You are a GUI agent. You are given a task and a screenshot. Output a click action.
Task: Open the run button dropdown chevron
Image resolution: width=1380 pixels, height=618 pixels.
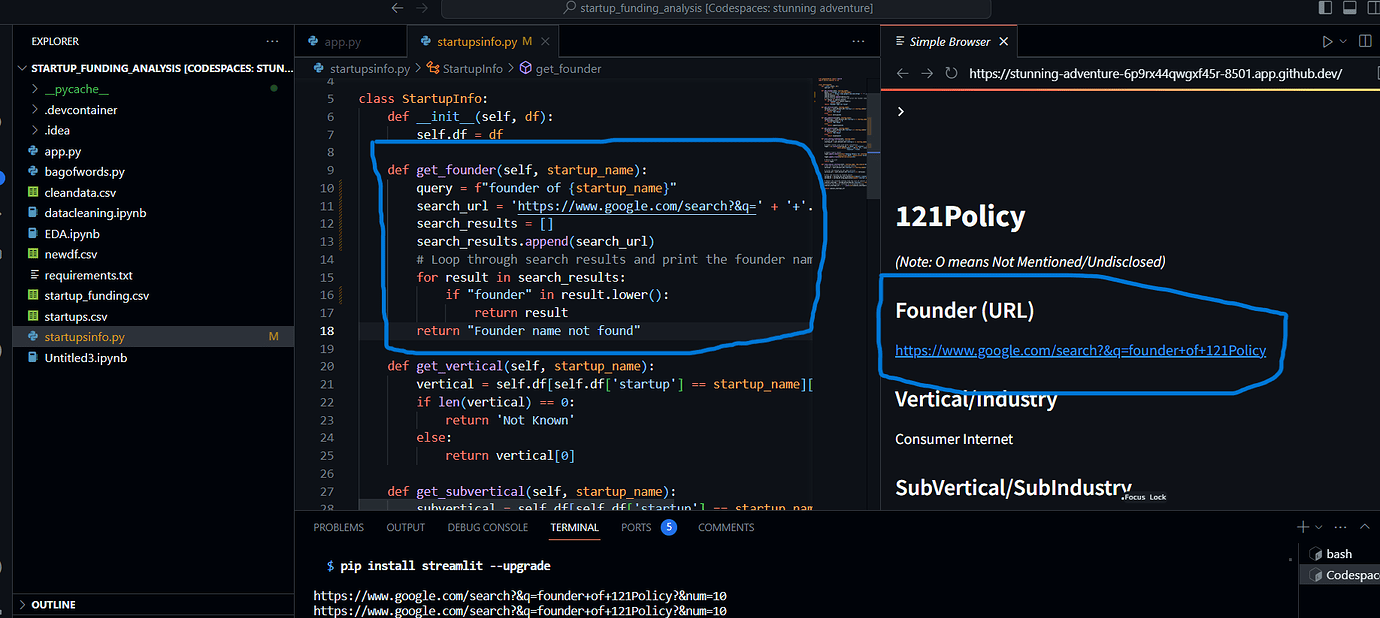point(1341,40)
